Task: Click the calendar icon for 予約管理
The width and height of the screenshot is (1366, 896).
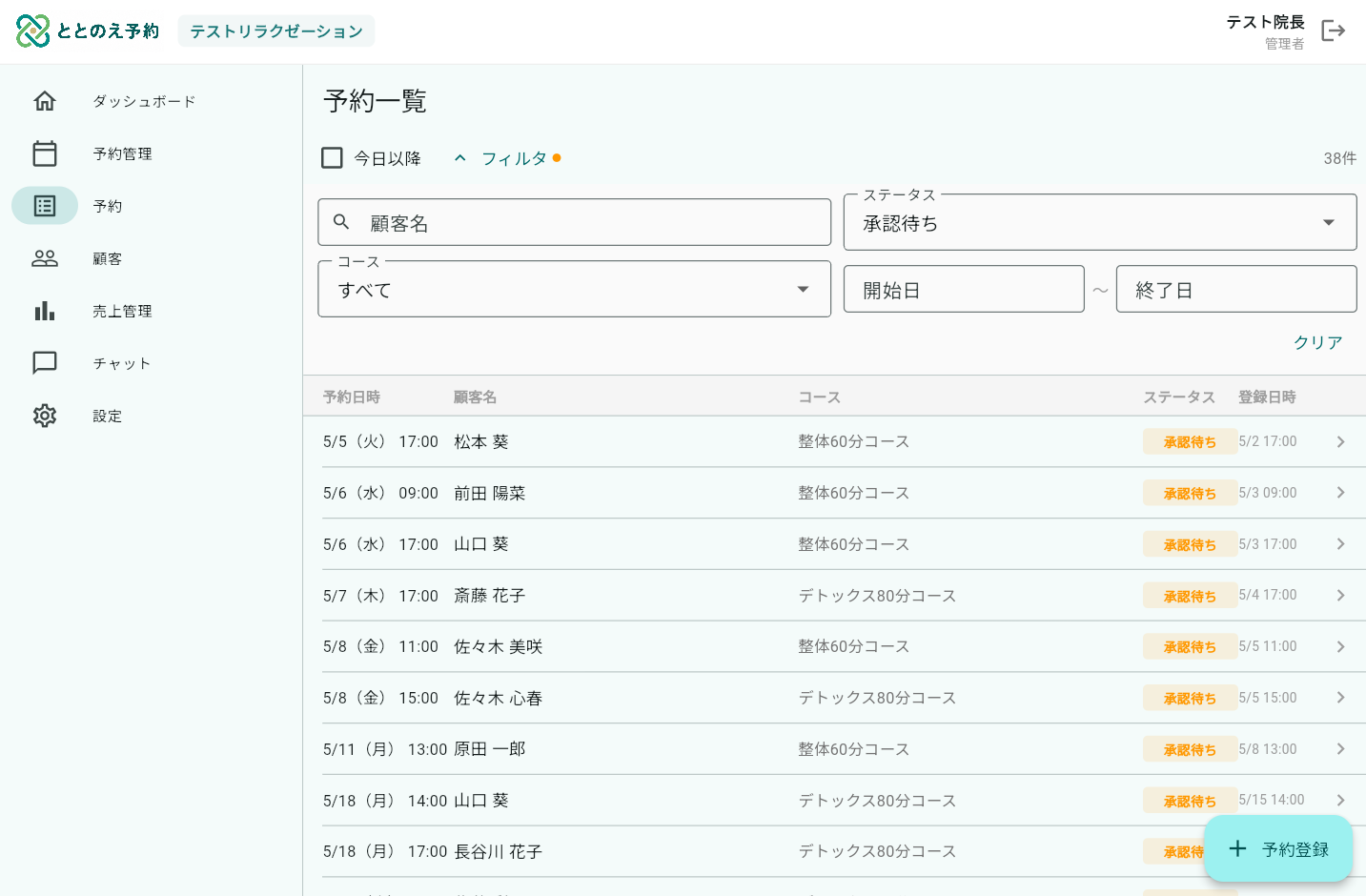Action: (x=45, y=153)
